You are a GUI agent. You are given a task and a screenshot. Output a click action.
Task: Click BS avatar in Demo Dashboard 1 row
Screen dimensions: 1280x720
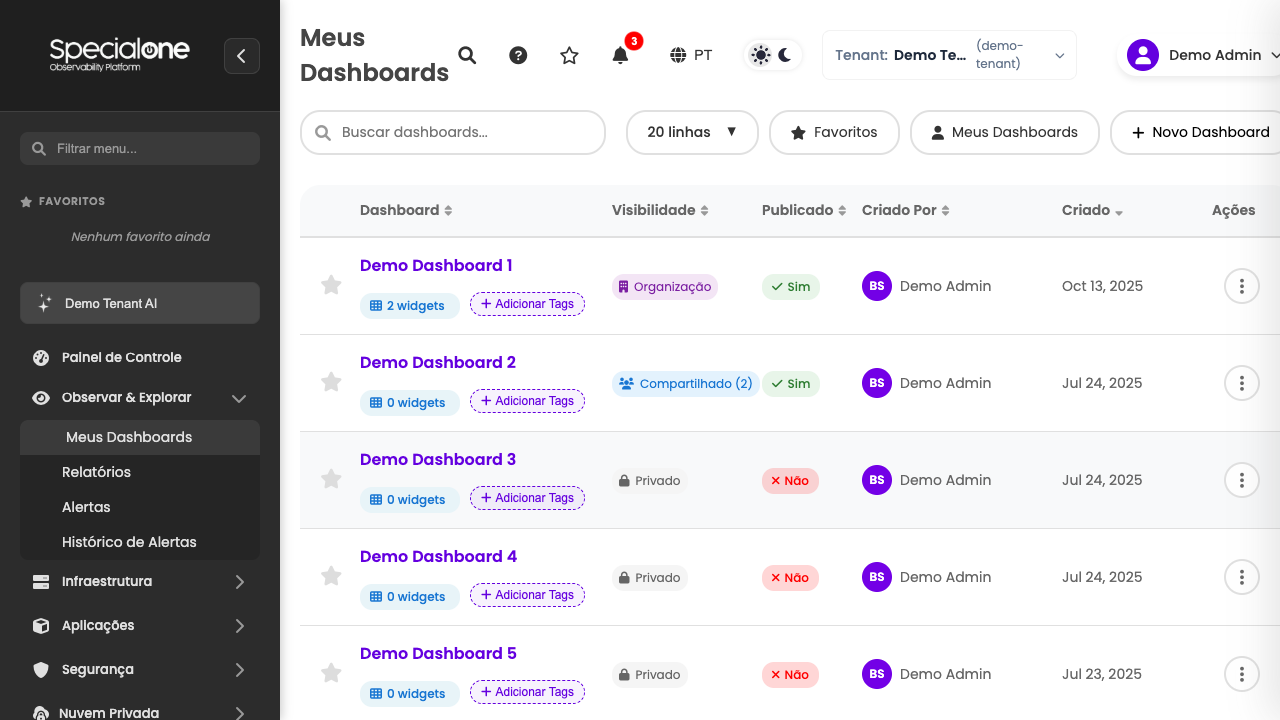[877, 286]
